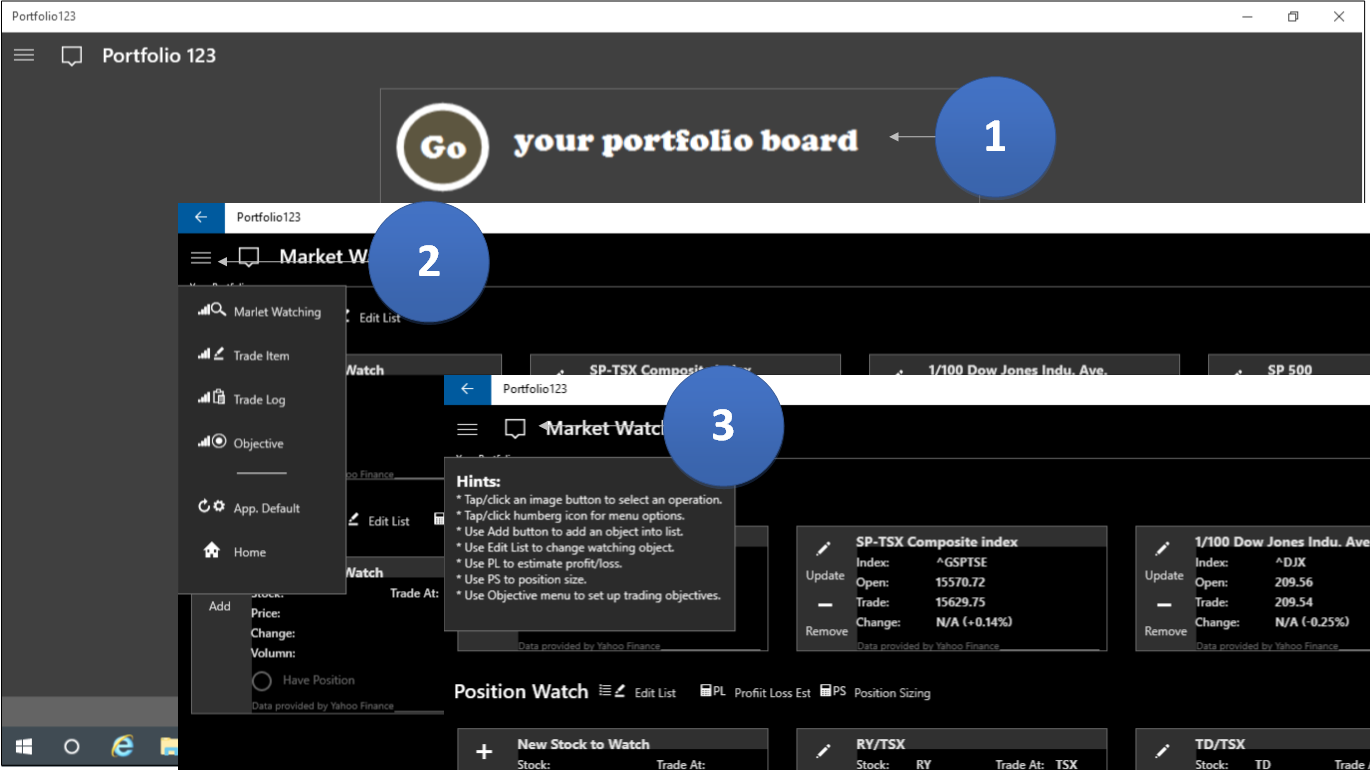1370x770 pixels.
Task: Open the Windows Start menu
Action: pos(24,746)
